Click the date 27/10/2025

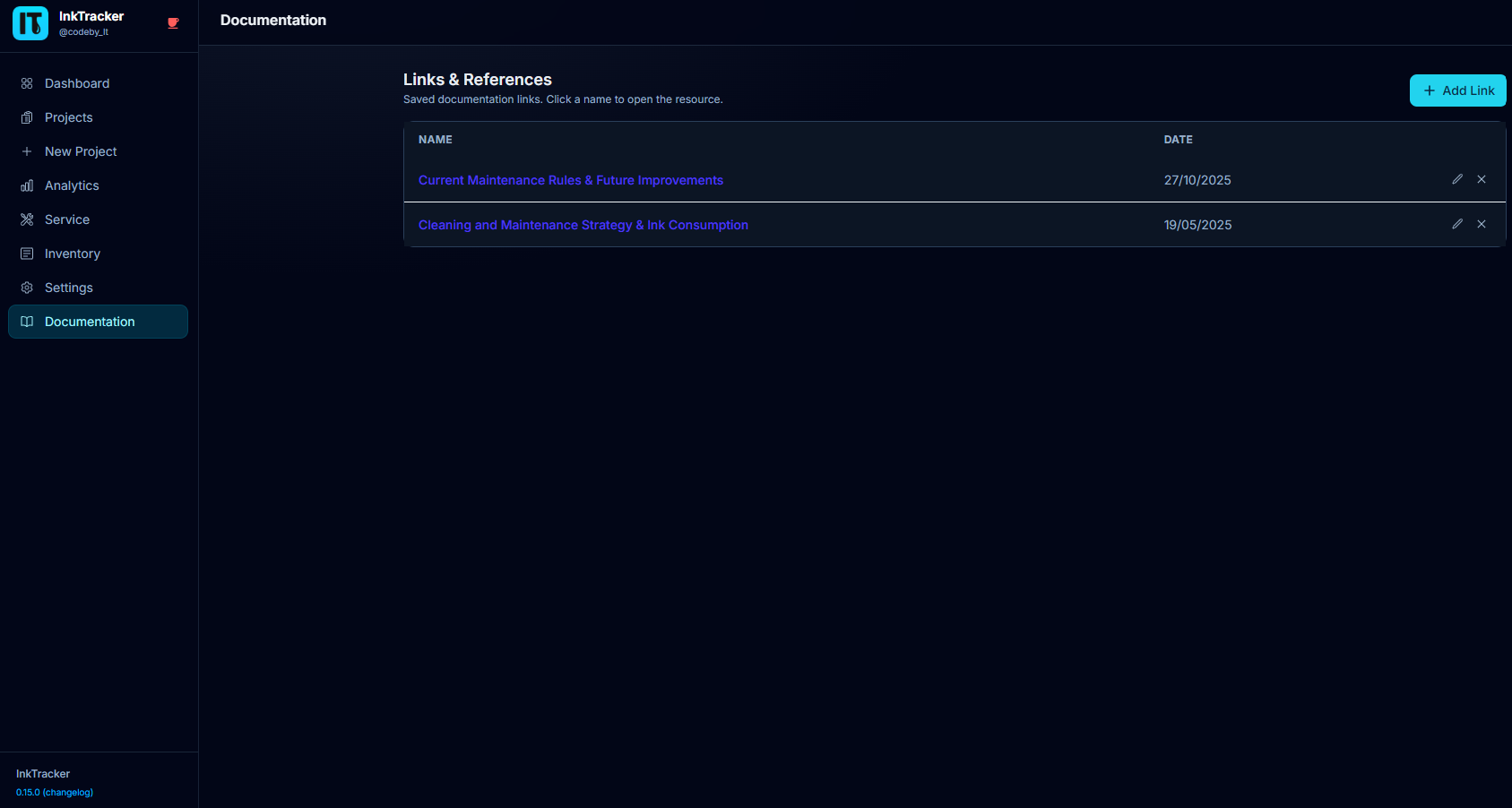coord(1197,180)
